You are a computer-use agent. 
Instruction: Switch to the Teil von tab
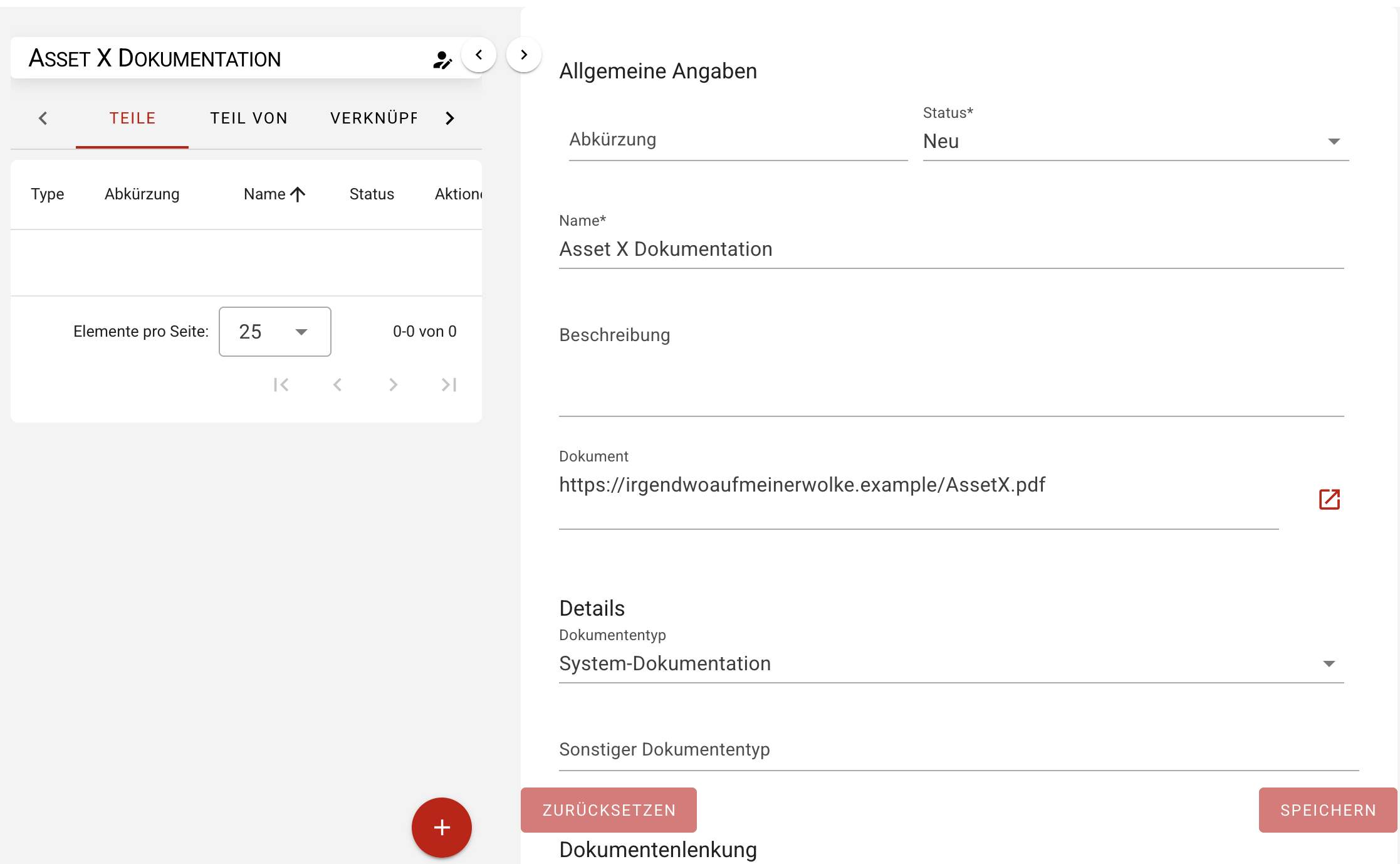click(x=248, y=118)
